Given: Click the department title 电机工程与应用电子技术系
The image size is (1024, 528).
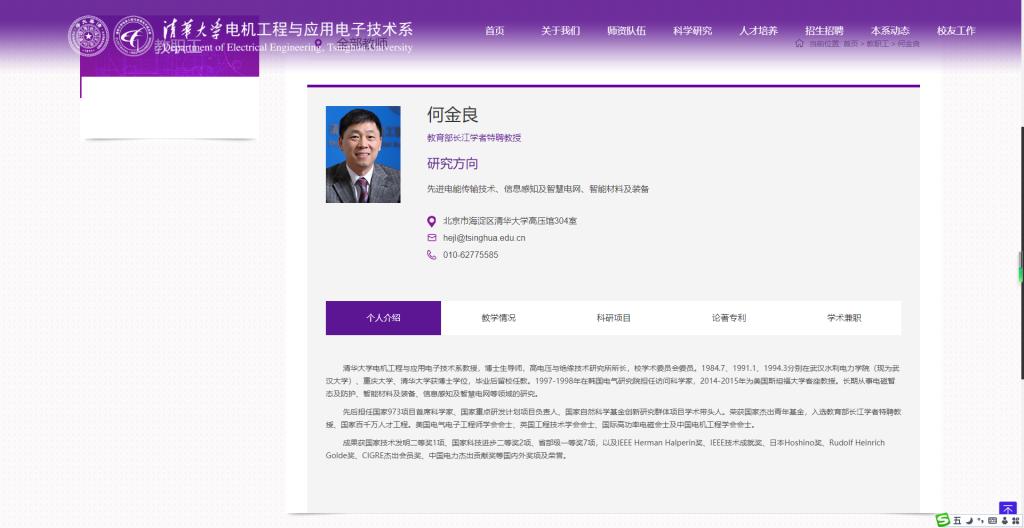Looking at the screenshot, I should (x=319, y=29).
